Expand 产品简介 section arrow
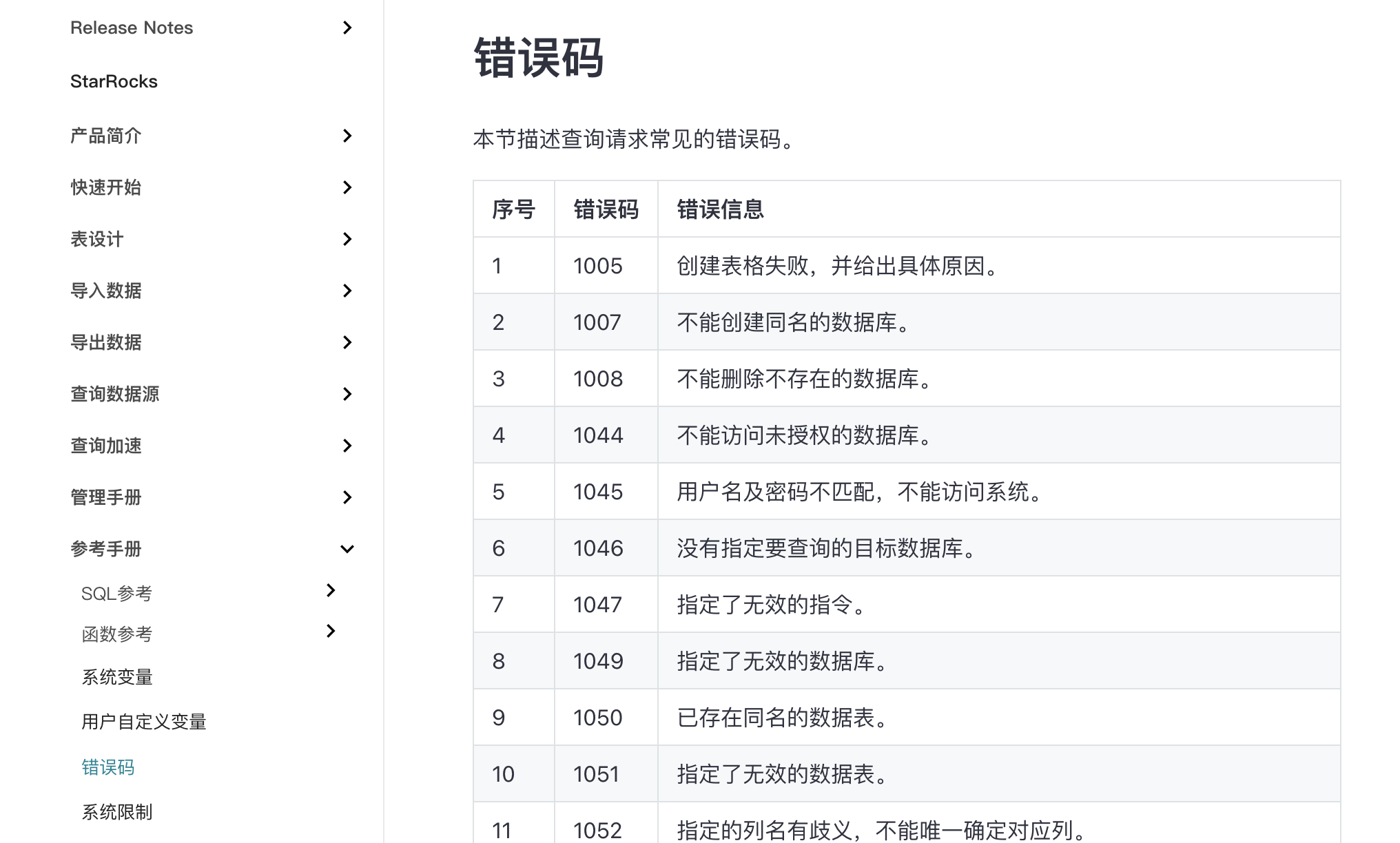Image resolution: width=1400 pixels, height=843 pixels. [x=347, y=136]
